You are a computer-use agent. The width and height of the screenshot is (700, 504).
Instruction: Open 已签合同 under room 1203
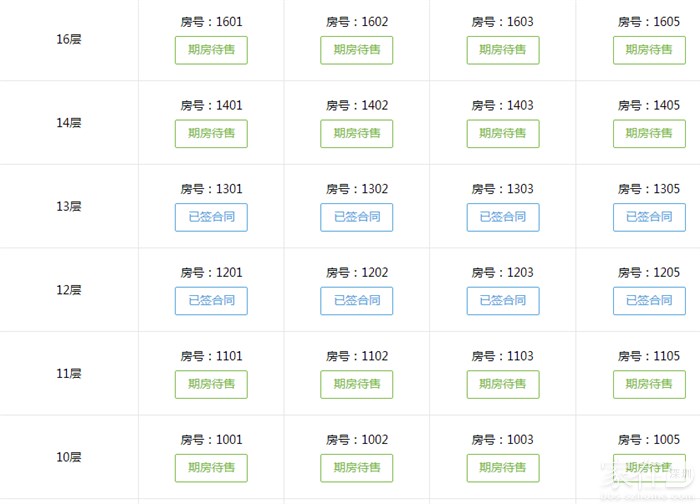[503, 301]
